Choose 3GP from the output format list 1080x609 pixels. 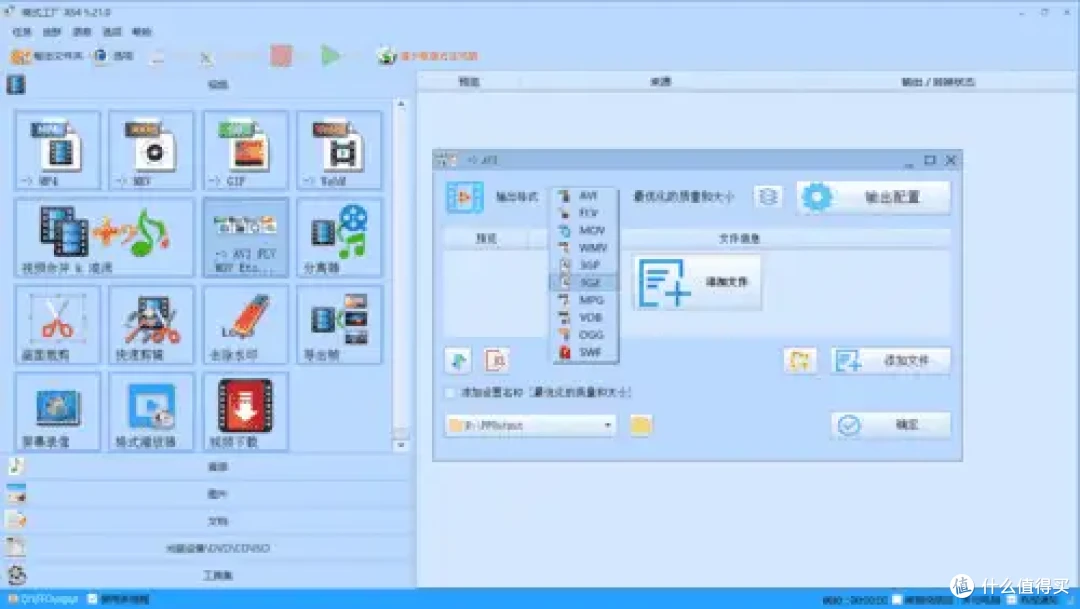[584, 265]
